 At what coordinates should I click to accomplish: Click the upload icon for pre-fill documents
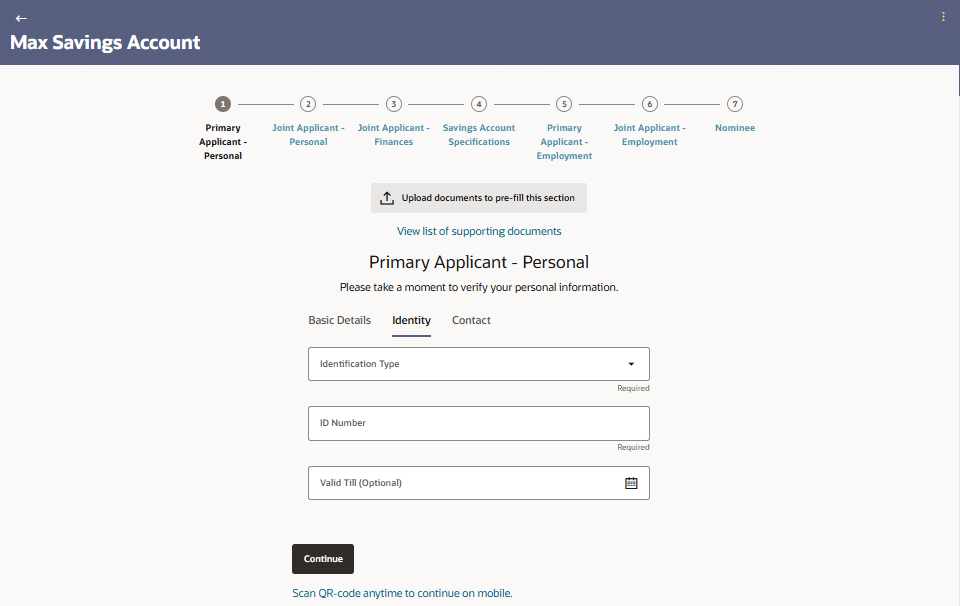tap(387, 198)
